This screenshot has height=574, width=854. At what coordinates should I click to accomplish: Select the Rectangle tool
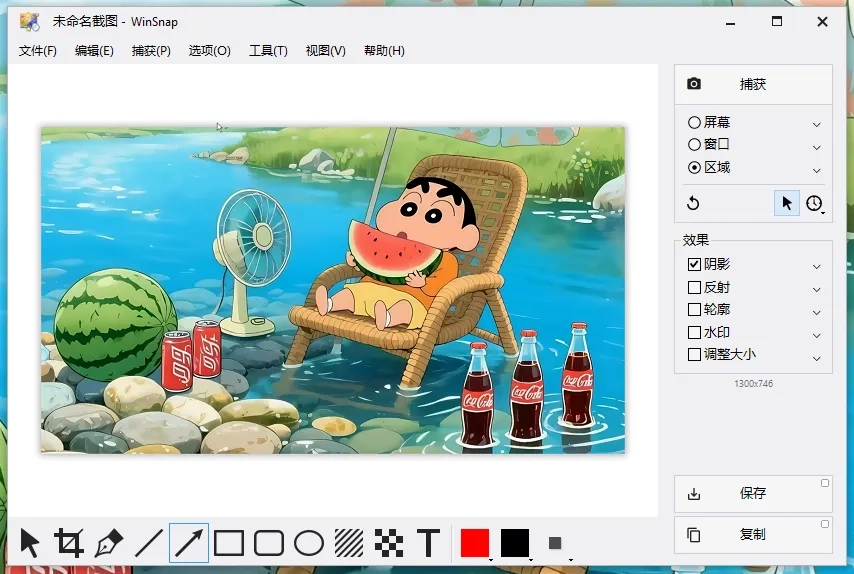coord(229,543)
